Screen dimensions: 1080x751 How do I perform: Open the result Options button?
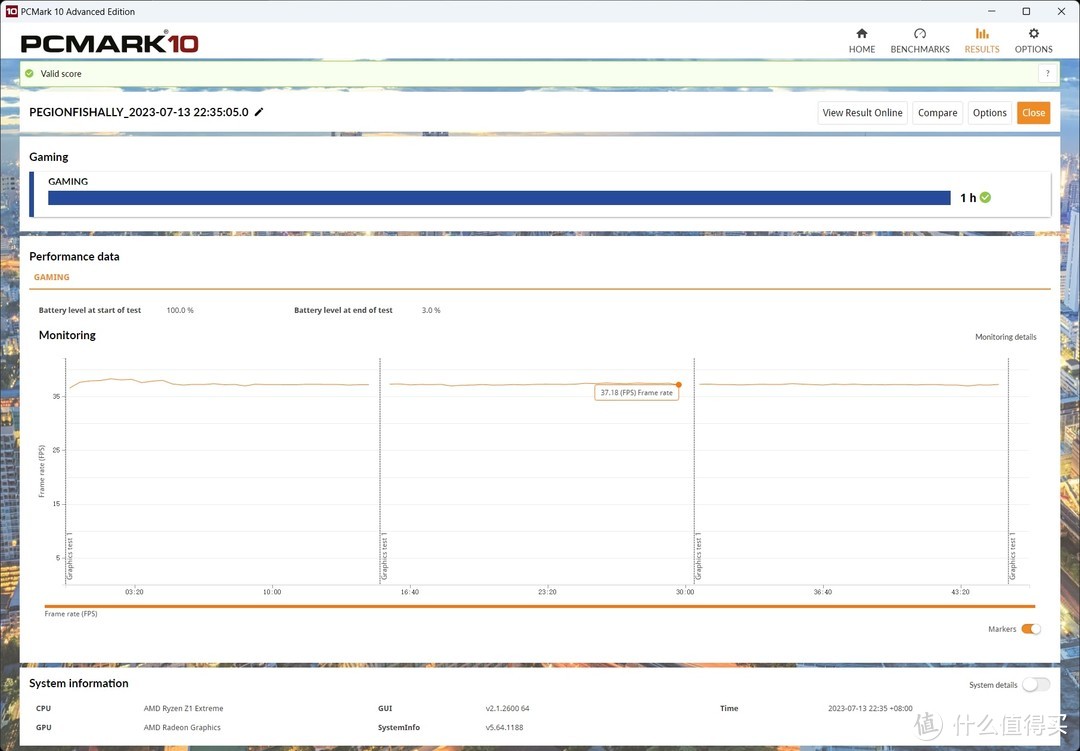990,112
